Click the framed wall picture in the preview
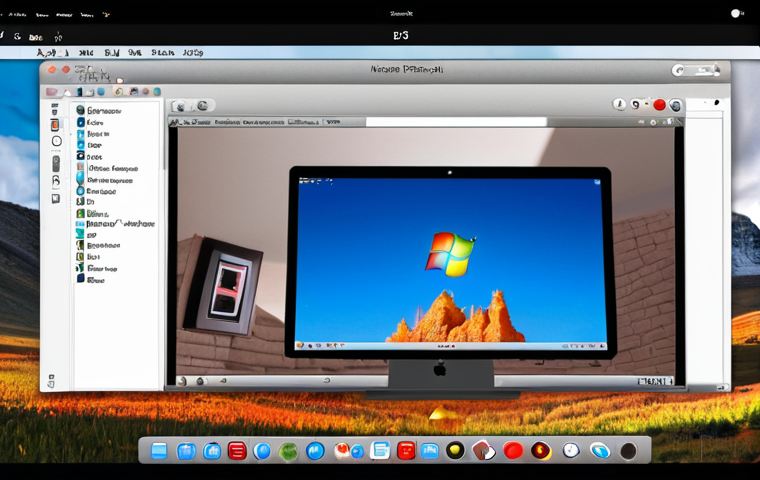The width and height of the screenshot is (760, 480). 224,287
